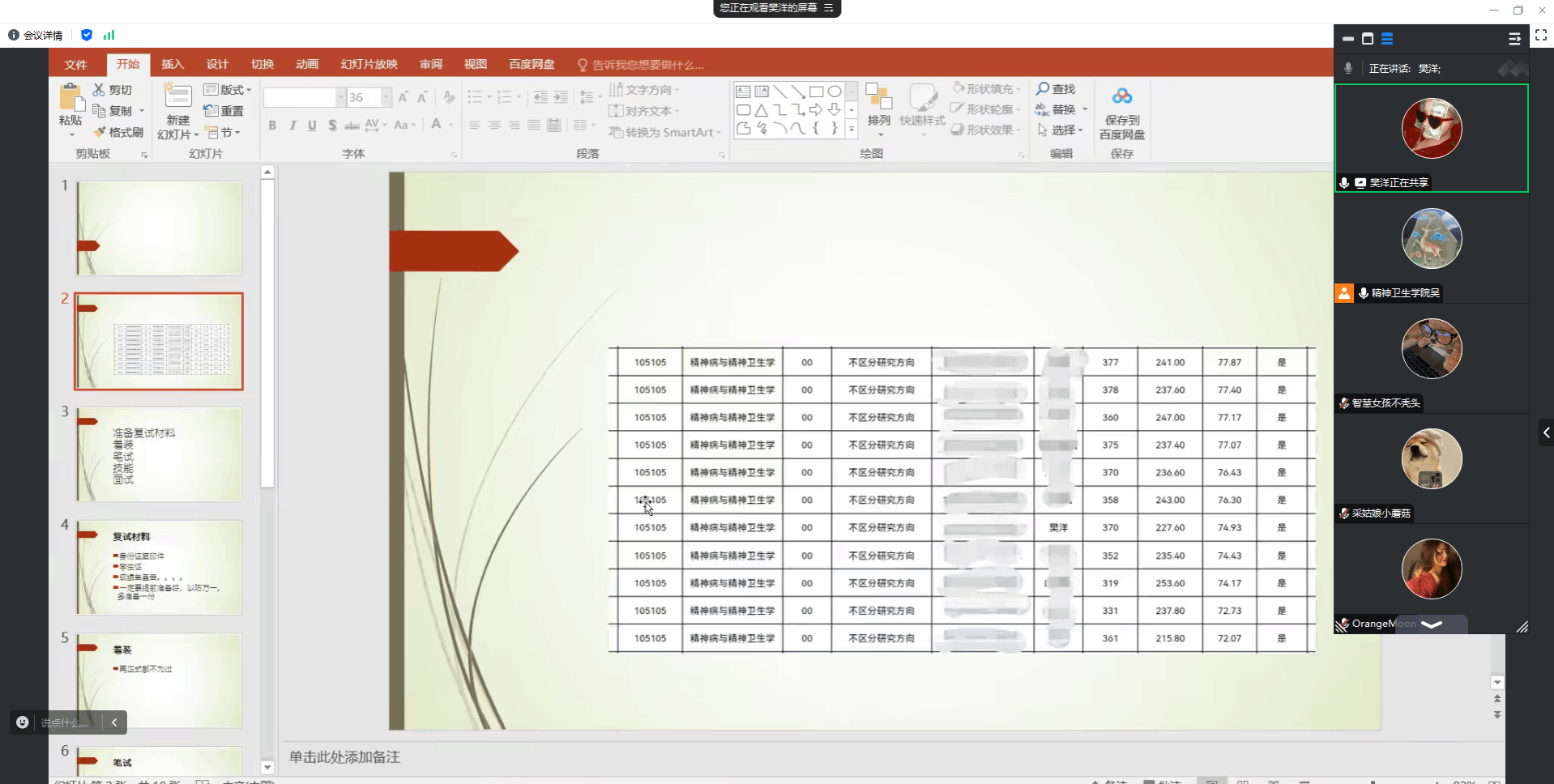Click the Format Painter (格式刷) icon

pos(100,132)
